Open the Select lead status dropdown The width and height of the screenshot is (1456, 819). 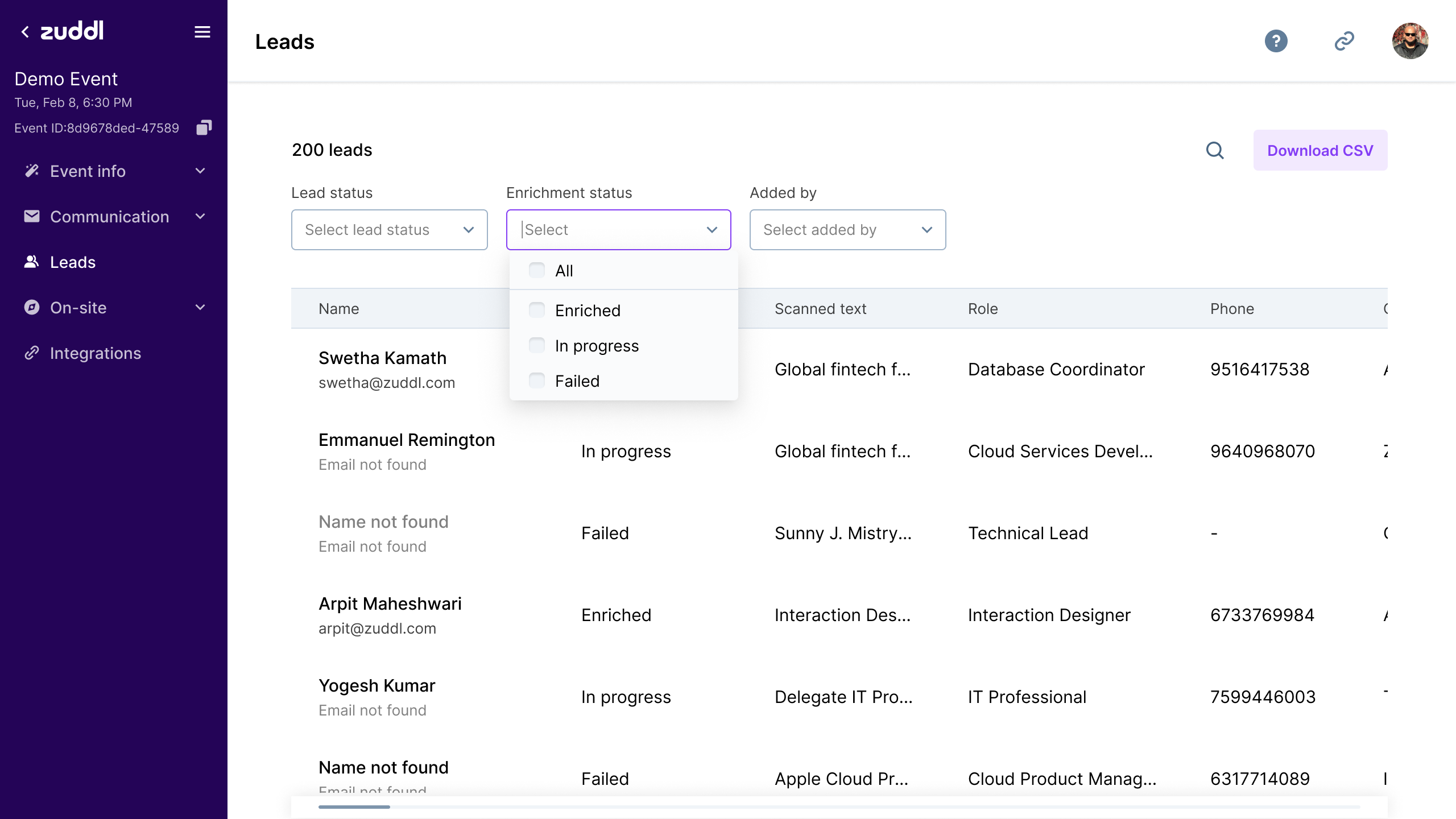(x=389, y=230)
